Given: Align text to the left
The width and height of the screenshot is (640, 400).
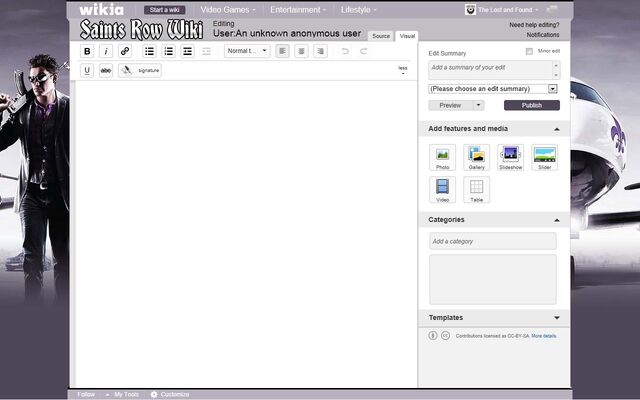Looking at the screenshot, I should (282, 51).
